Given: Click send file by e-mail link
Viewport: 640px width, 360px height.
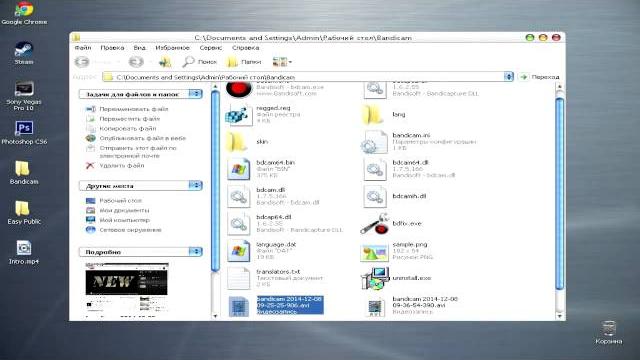Looking at the screenshot, I should click(138, 152).
